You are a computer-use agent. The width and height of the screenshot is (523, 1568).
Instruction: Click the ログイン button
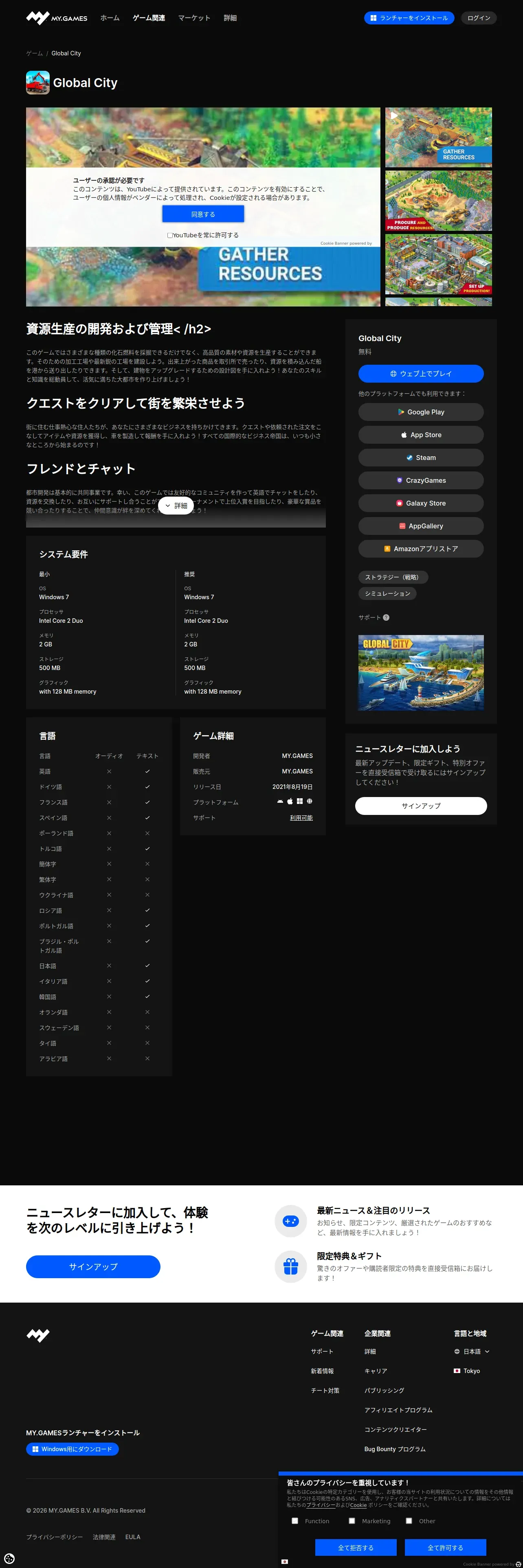pyautogui.click(x=479, y=18)
